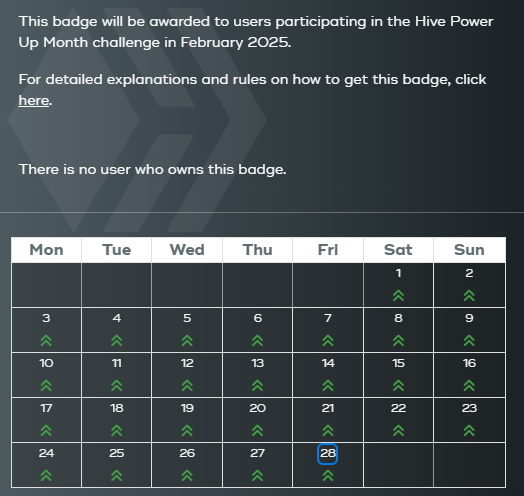Viewport: 524px width, 496px height.
Task: Click green power-up arrows under day 1
Action: pos(398,295)
